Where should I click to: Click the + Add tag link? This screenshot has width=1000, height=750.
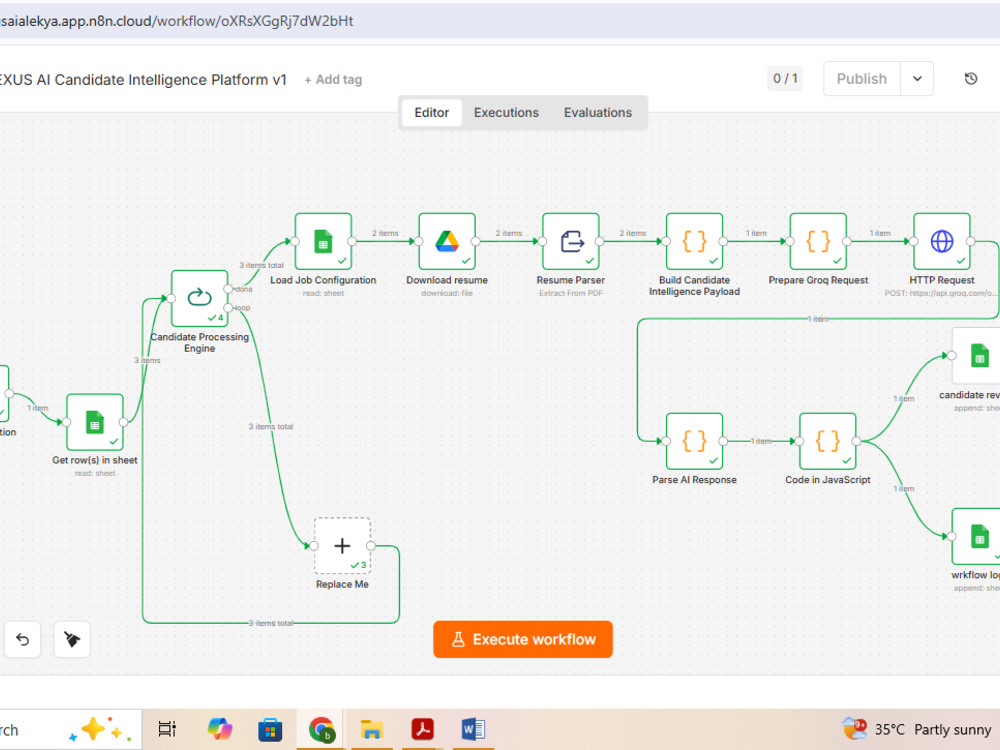[x=333, y=80]
